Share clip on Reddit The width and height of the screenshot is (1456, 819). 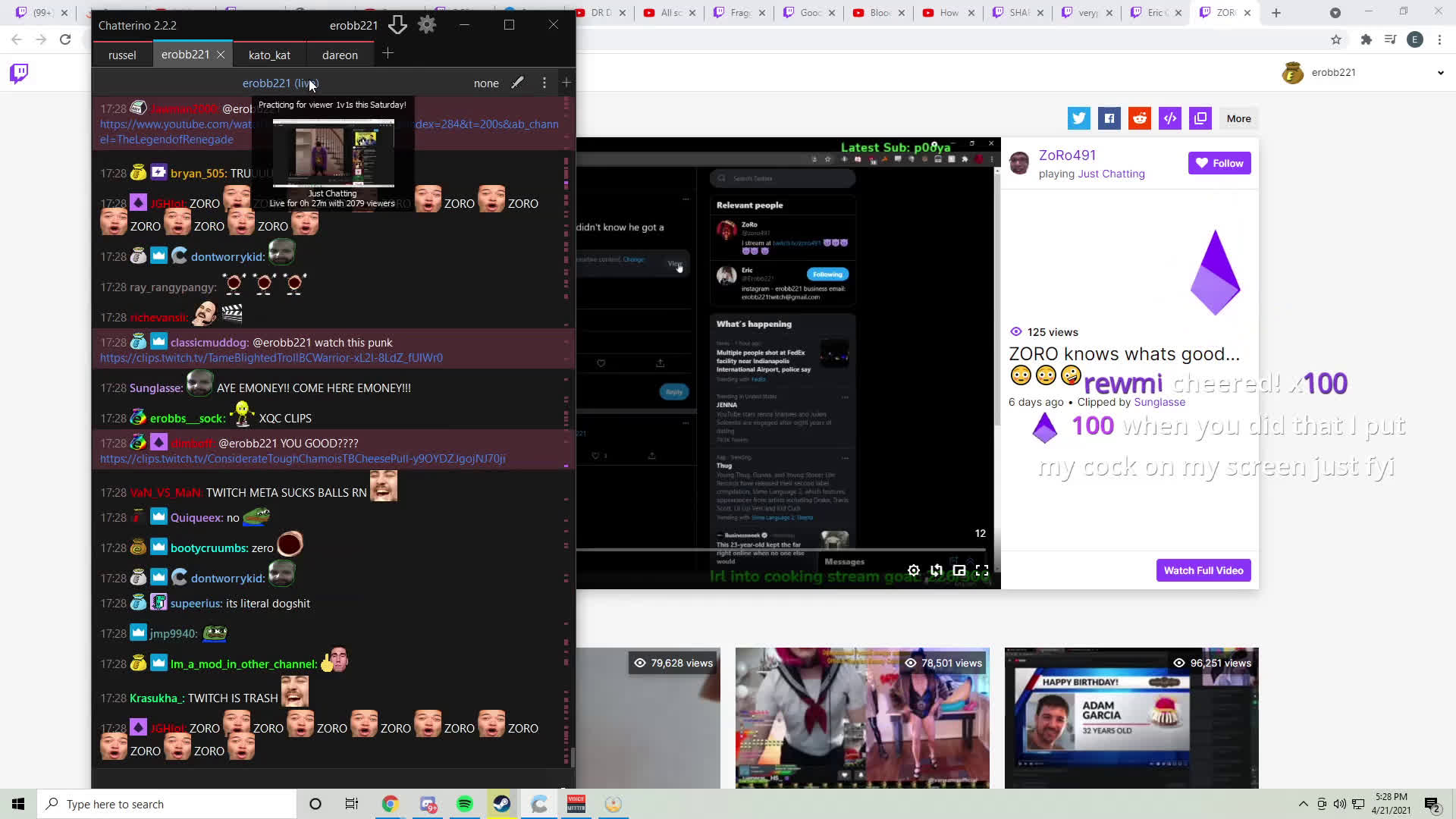[1139, 118]
